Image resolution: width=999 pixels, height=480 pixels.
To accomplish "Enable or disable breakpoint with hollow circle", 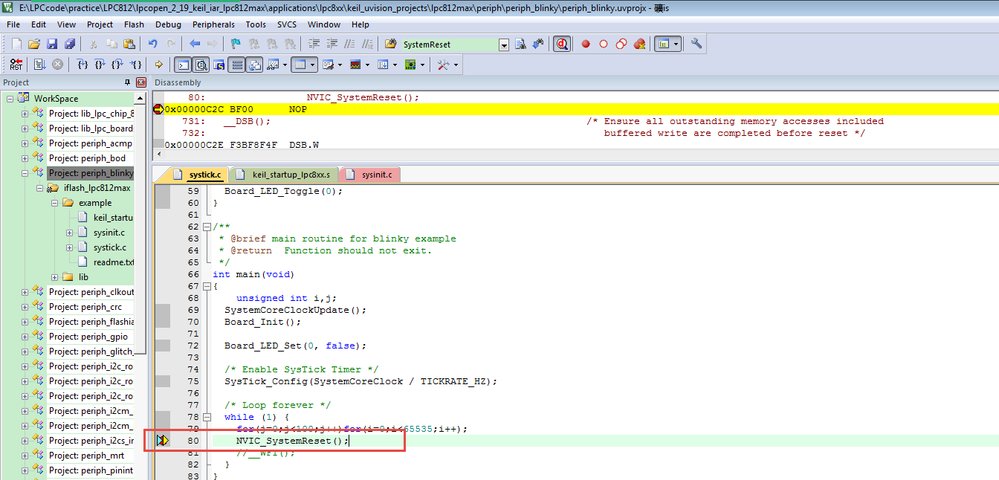I will 603,44.
